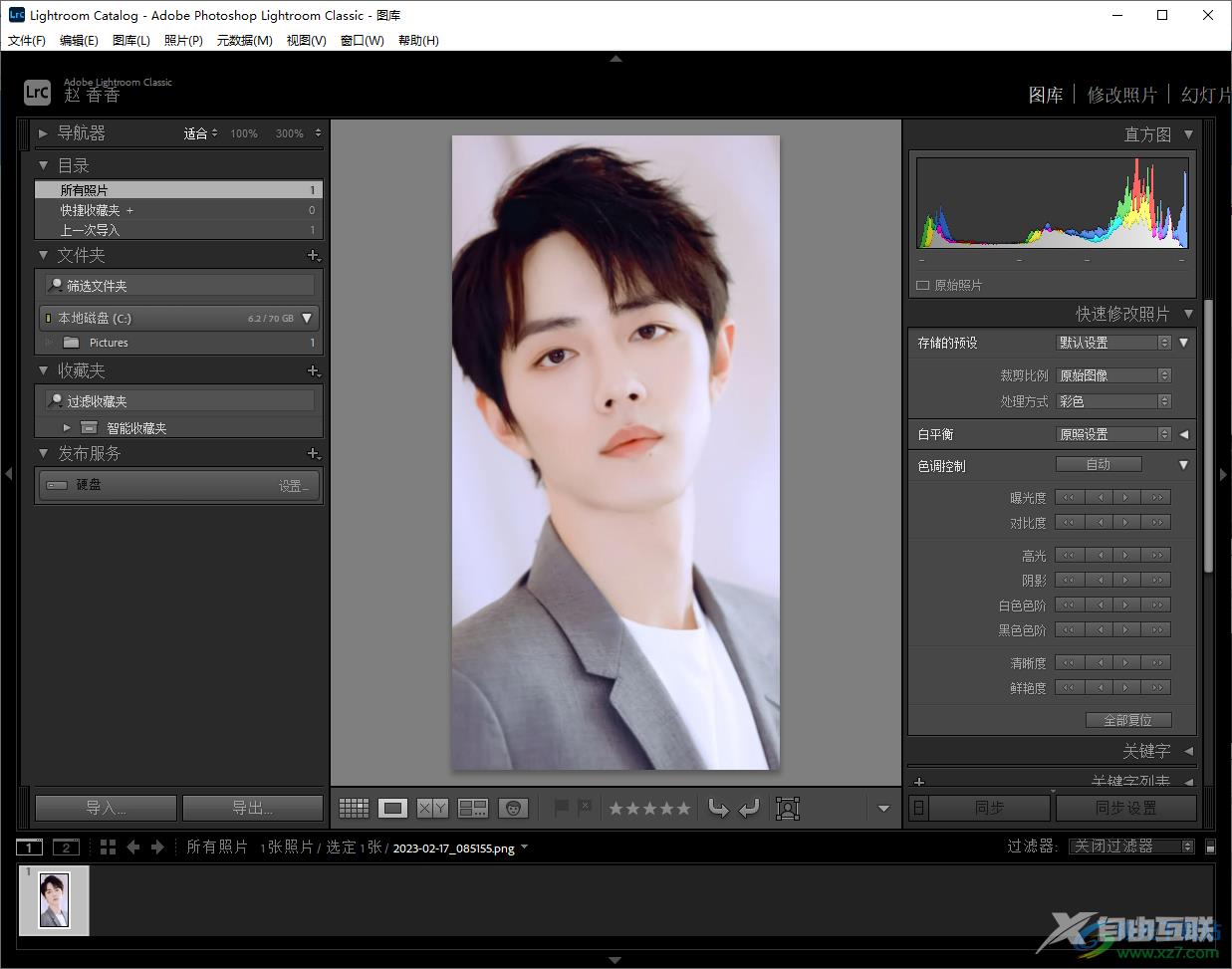Increase 曝光度 with single right arrow
This screenshot has height=969, width=1232.
coord(1126,497)
